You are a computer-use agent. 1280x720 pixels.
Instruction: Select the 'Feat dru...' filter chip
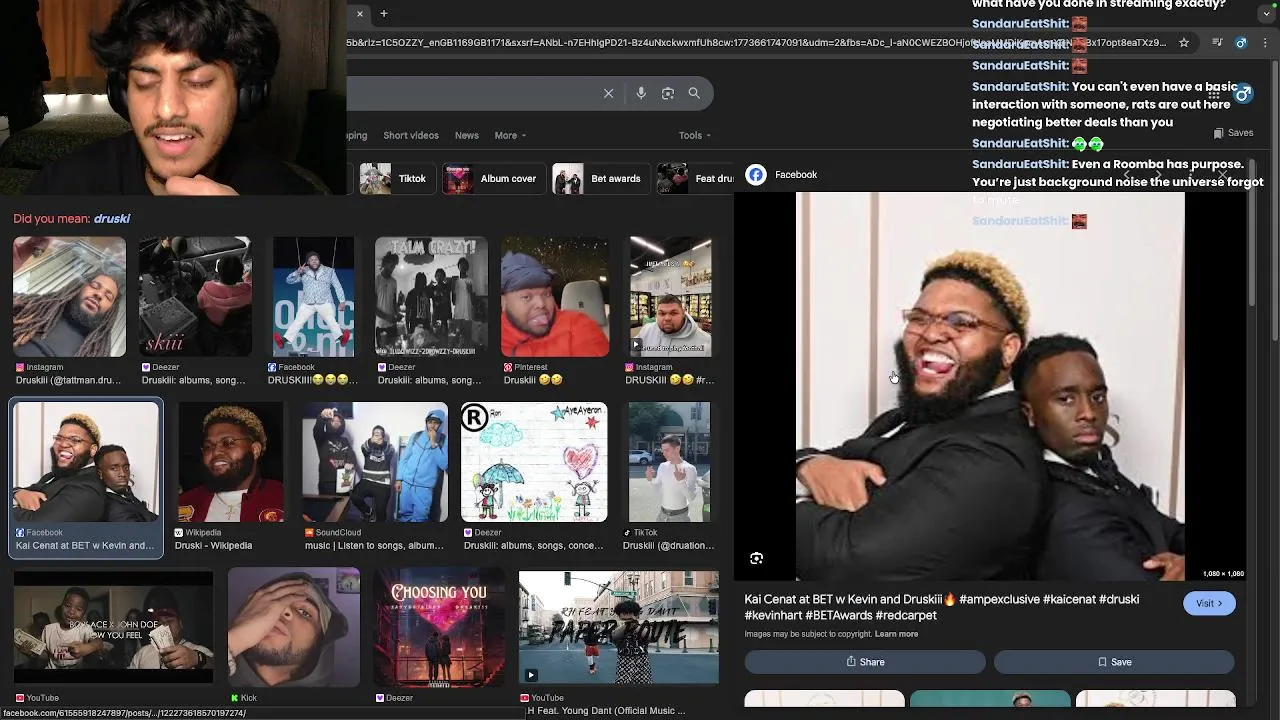coord(696,178)
